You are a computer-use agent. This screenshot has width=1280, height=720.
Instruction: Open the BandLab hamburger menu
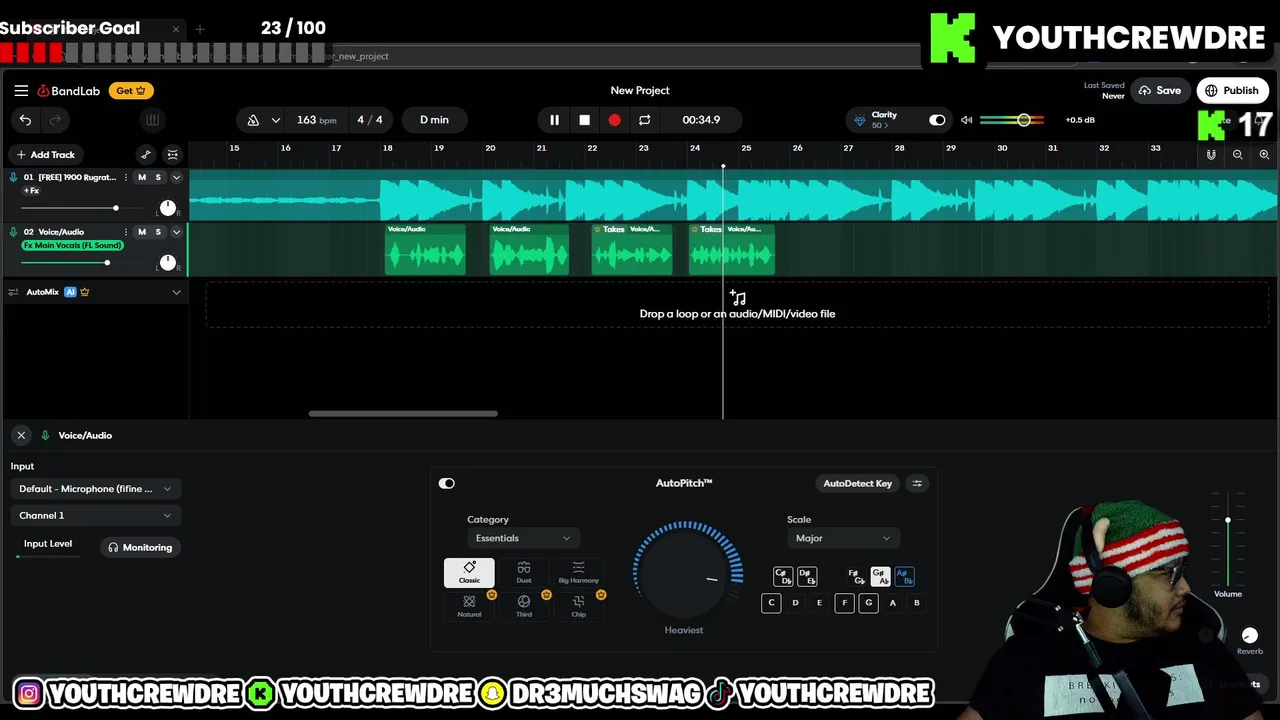point(21,90)
